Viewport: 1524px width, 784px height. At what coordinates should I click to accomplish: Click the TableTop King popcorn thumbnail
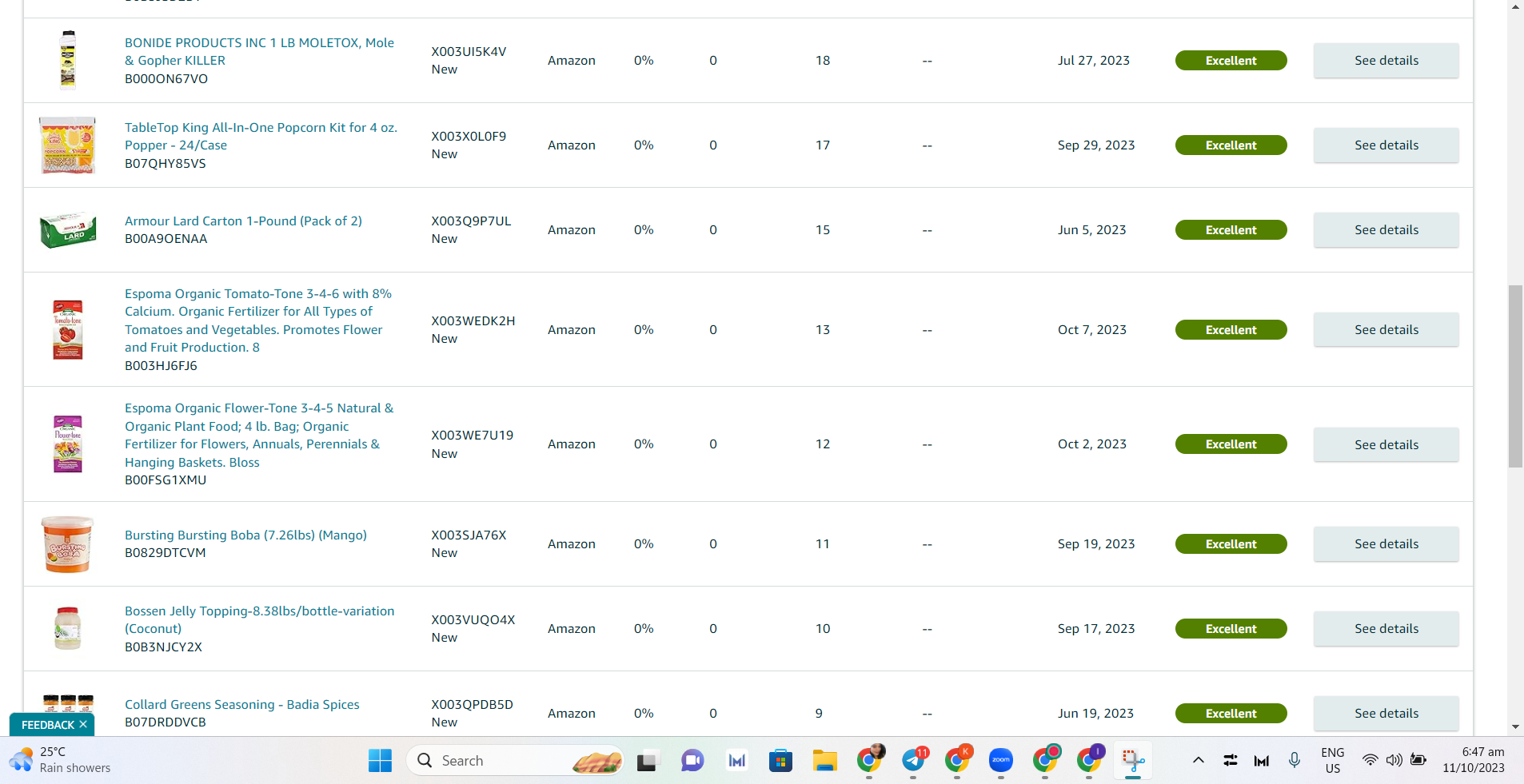[68, 145]
